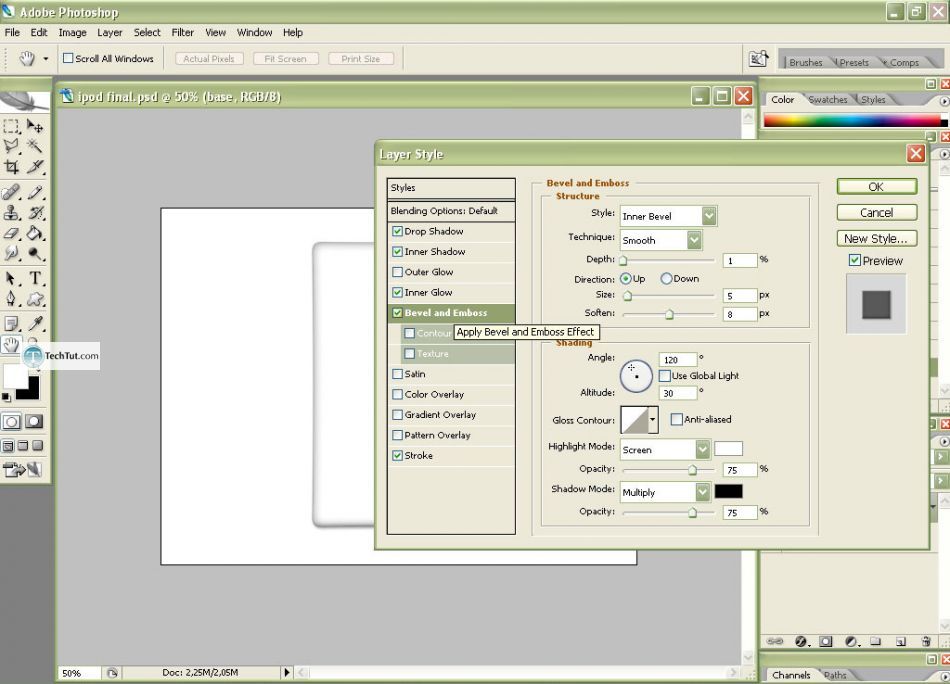The image size is (950, 684).
Task: Select the Path Selection tool
Action: [11, 278]
